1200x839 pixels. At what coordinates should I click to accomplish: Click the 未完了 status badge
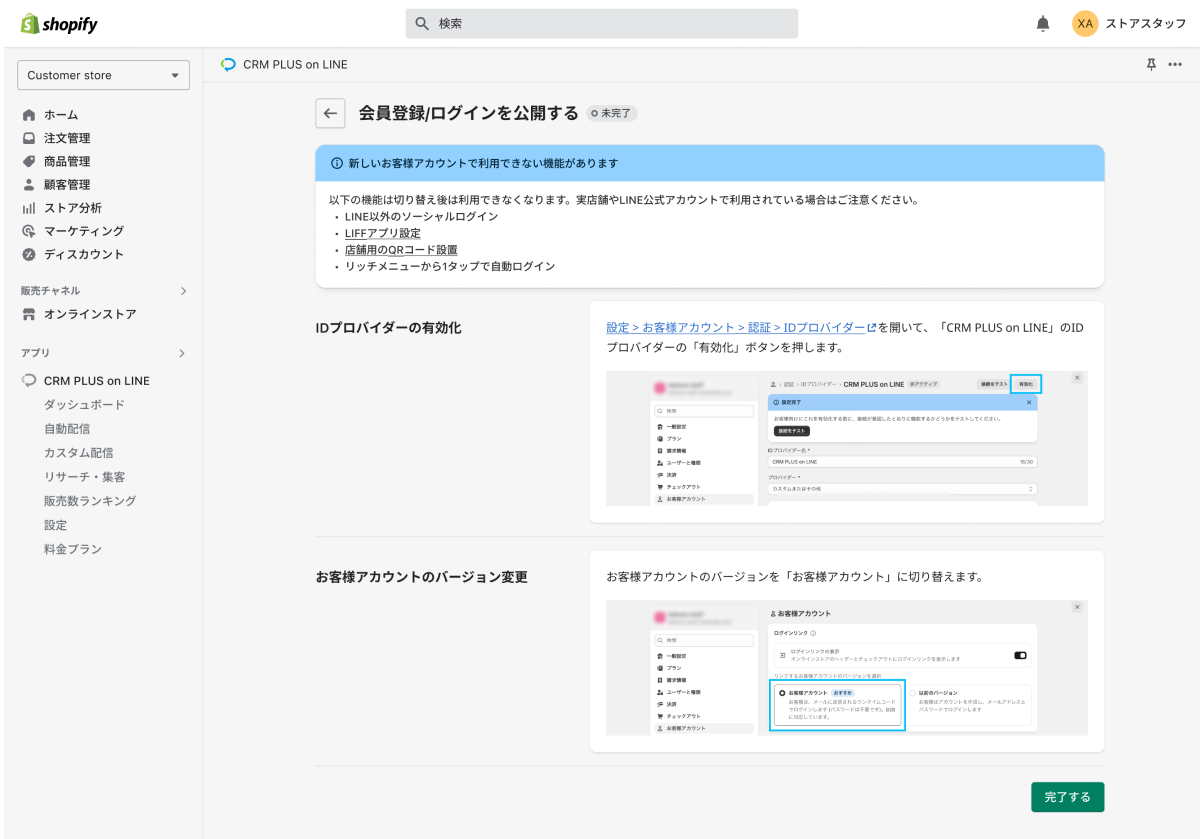pos(612,114)
